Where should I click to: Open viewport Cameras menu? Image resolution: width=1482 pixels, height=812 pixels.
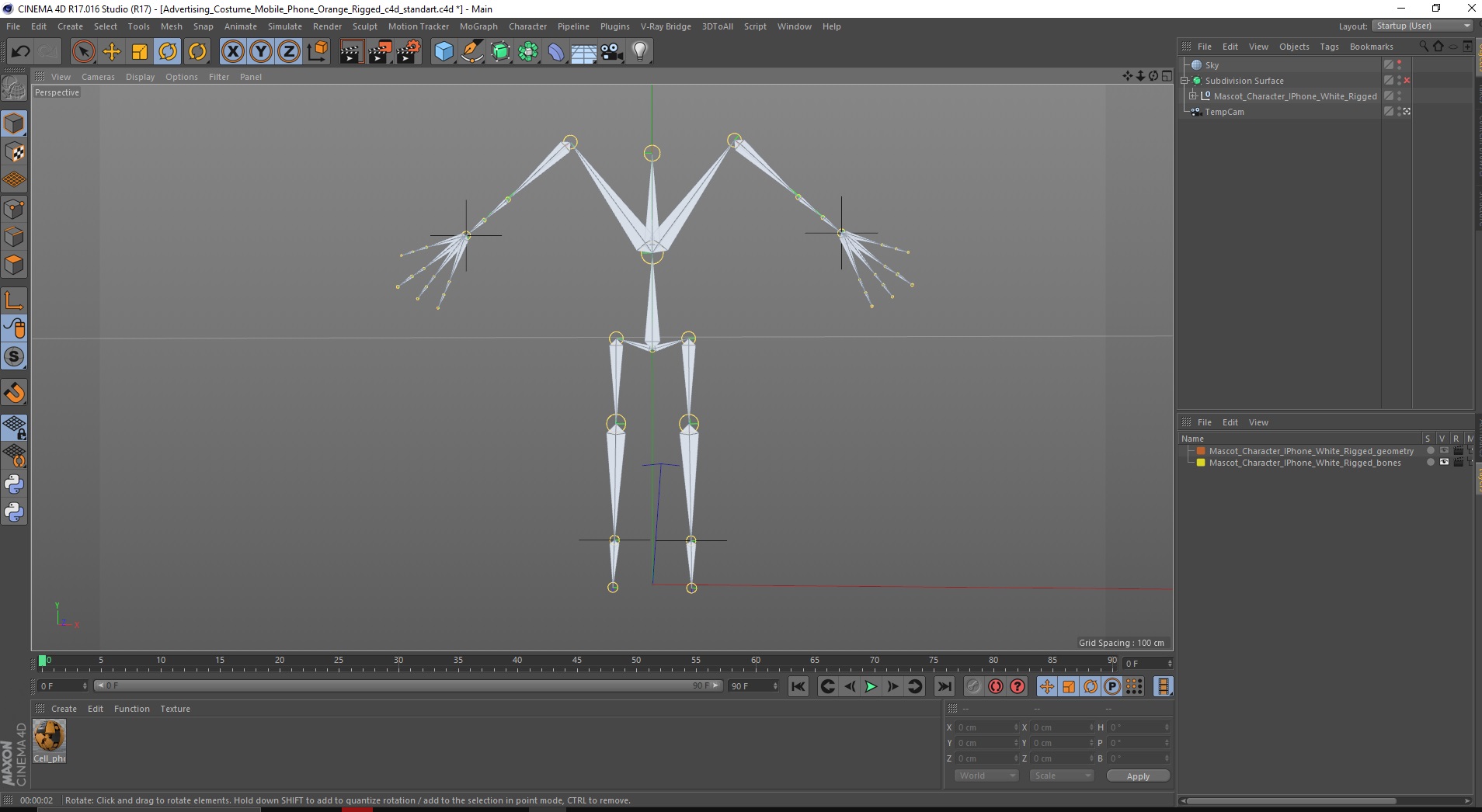(98, 77)
